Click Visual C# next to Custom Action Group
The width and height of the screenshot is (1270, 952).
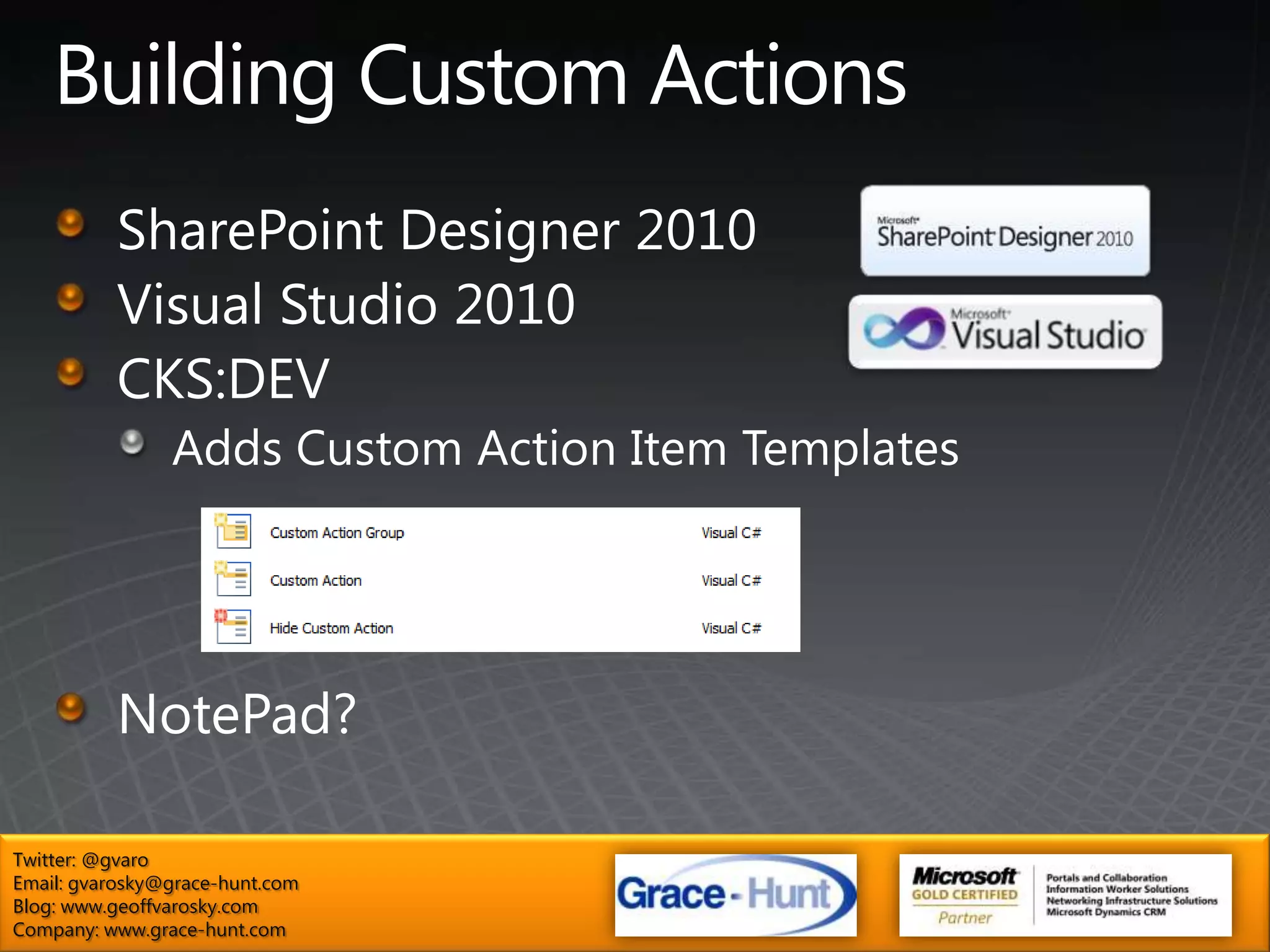731,533
